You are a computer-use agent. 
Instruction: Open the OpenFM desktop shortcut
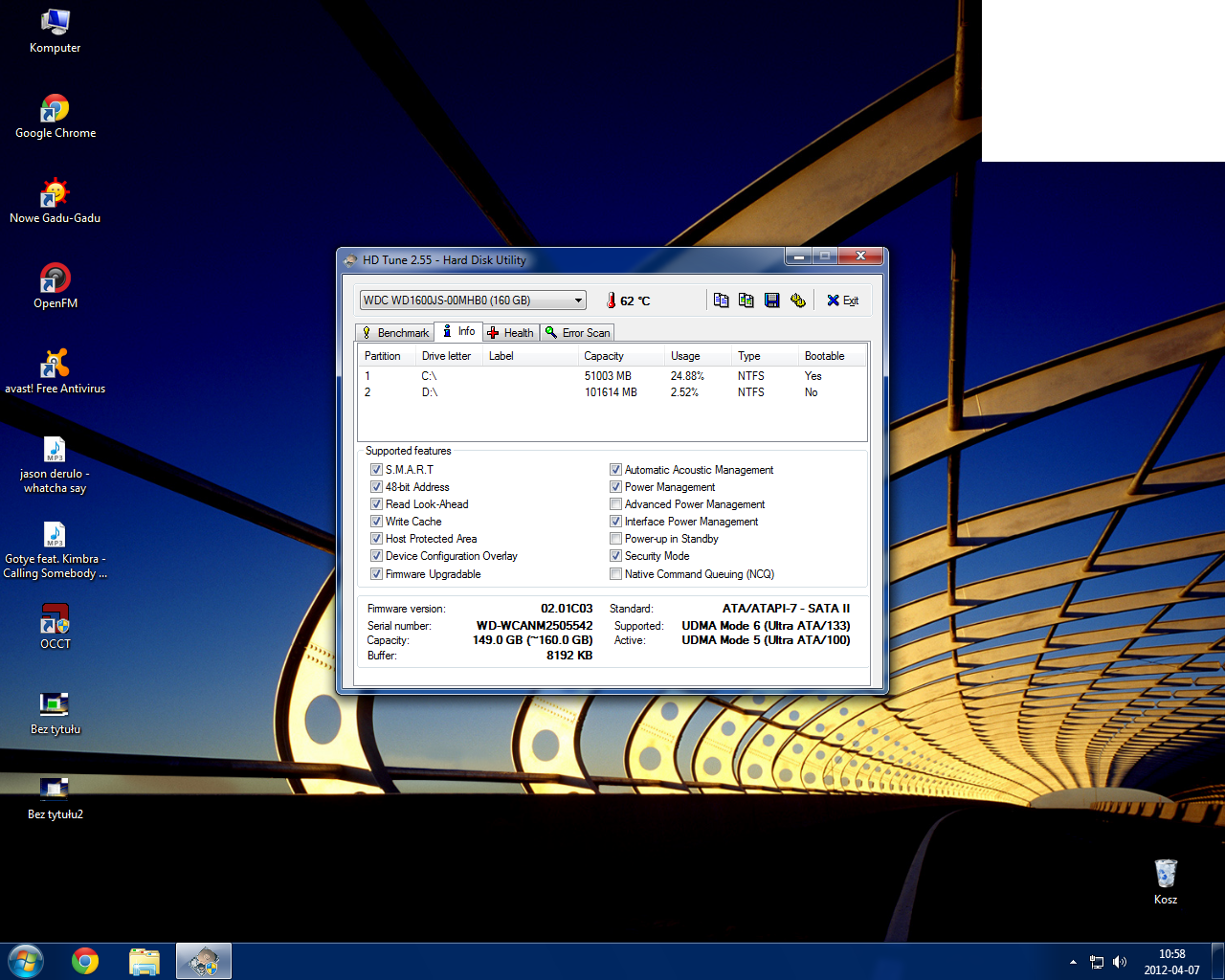click(56, 287)
